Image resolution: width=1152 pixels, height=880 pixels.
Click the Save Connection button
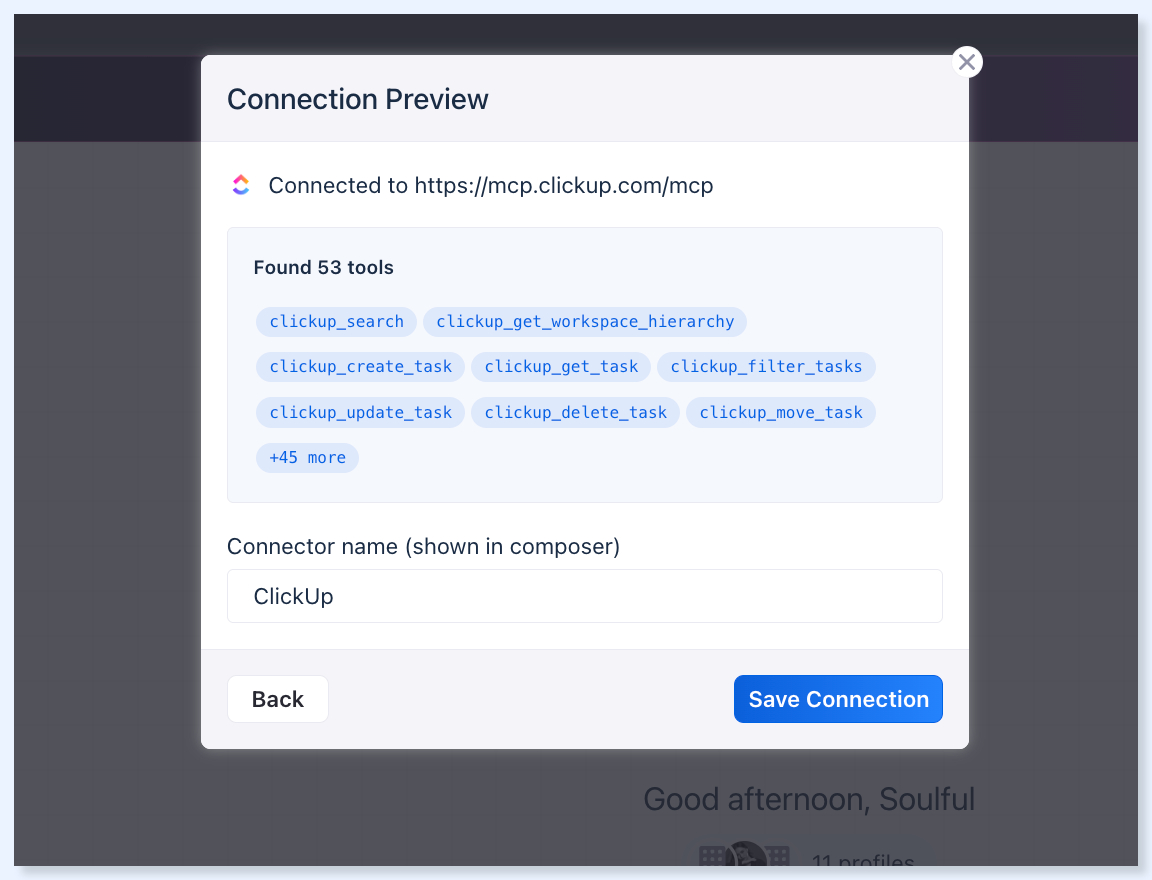coord(838,699)
